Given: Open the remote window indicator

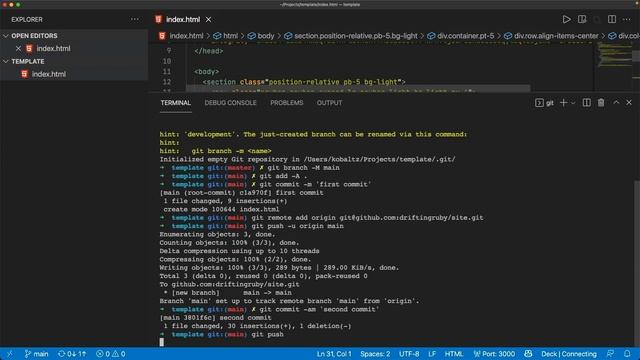Looking at the screenshot, I should pyautogui.click(x=9, y=354).
